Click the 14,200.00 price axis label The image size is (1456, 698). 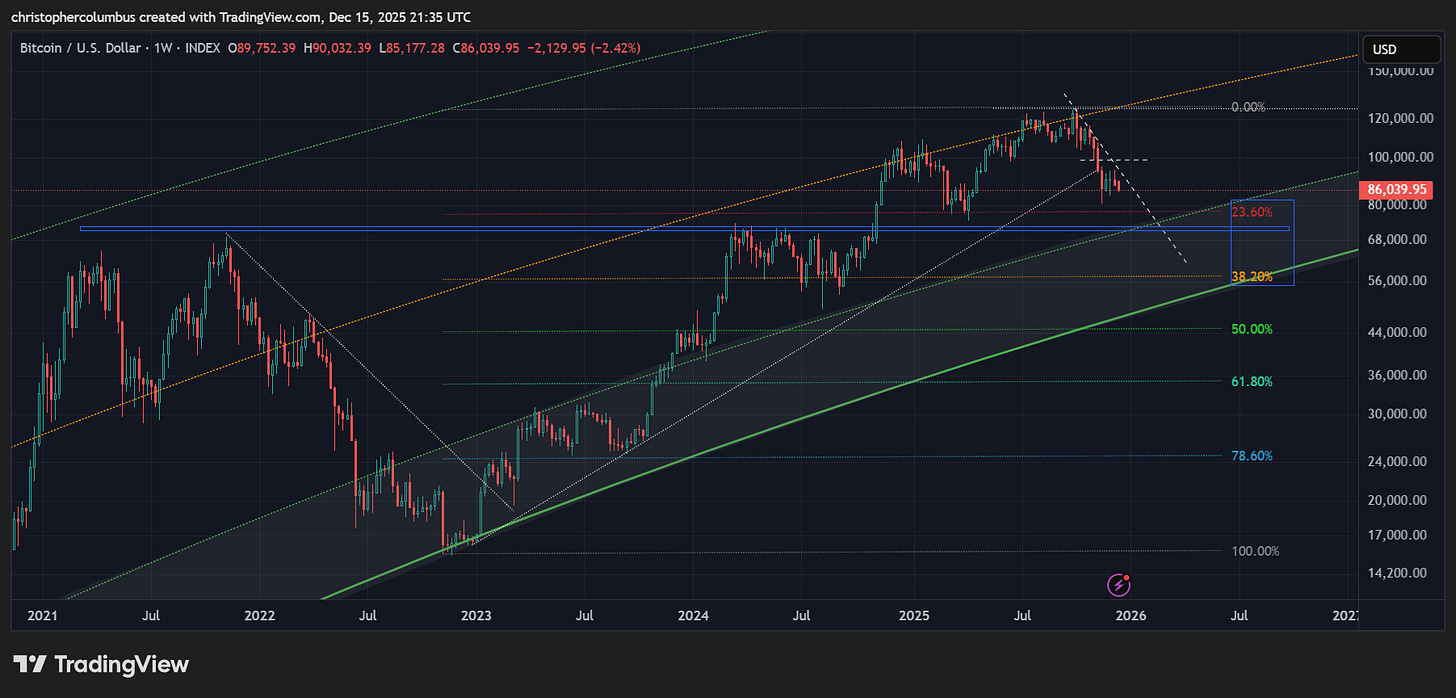[1400, 573]
